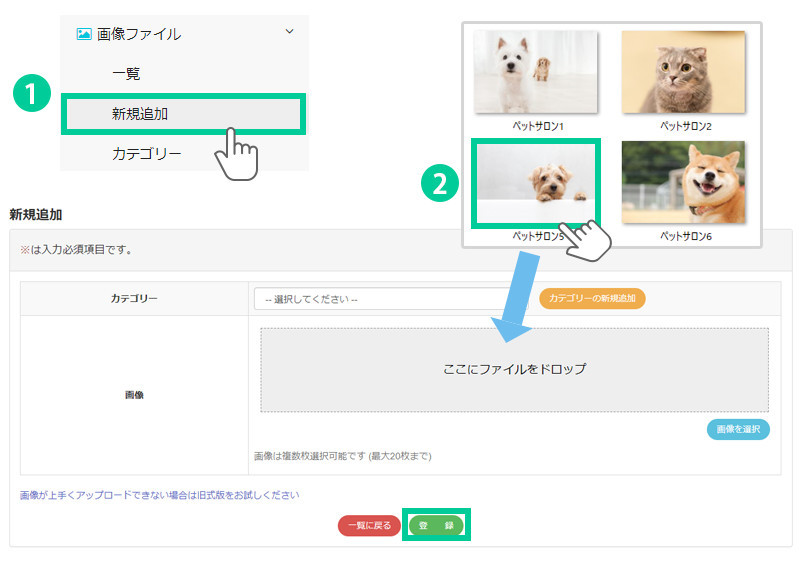800x563 pixels.
Task: Open 一覧 in the sidebar menu
Action: 126,73
